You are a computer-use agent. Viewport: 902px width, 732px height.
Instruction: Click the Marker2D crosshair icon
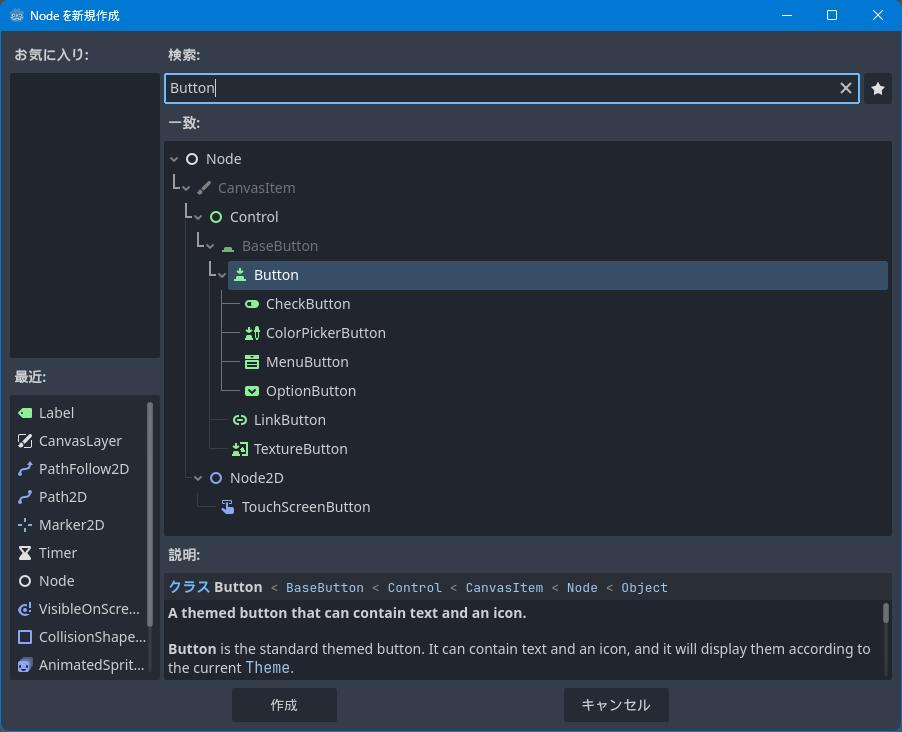click(25, 525)
